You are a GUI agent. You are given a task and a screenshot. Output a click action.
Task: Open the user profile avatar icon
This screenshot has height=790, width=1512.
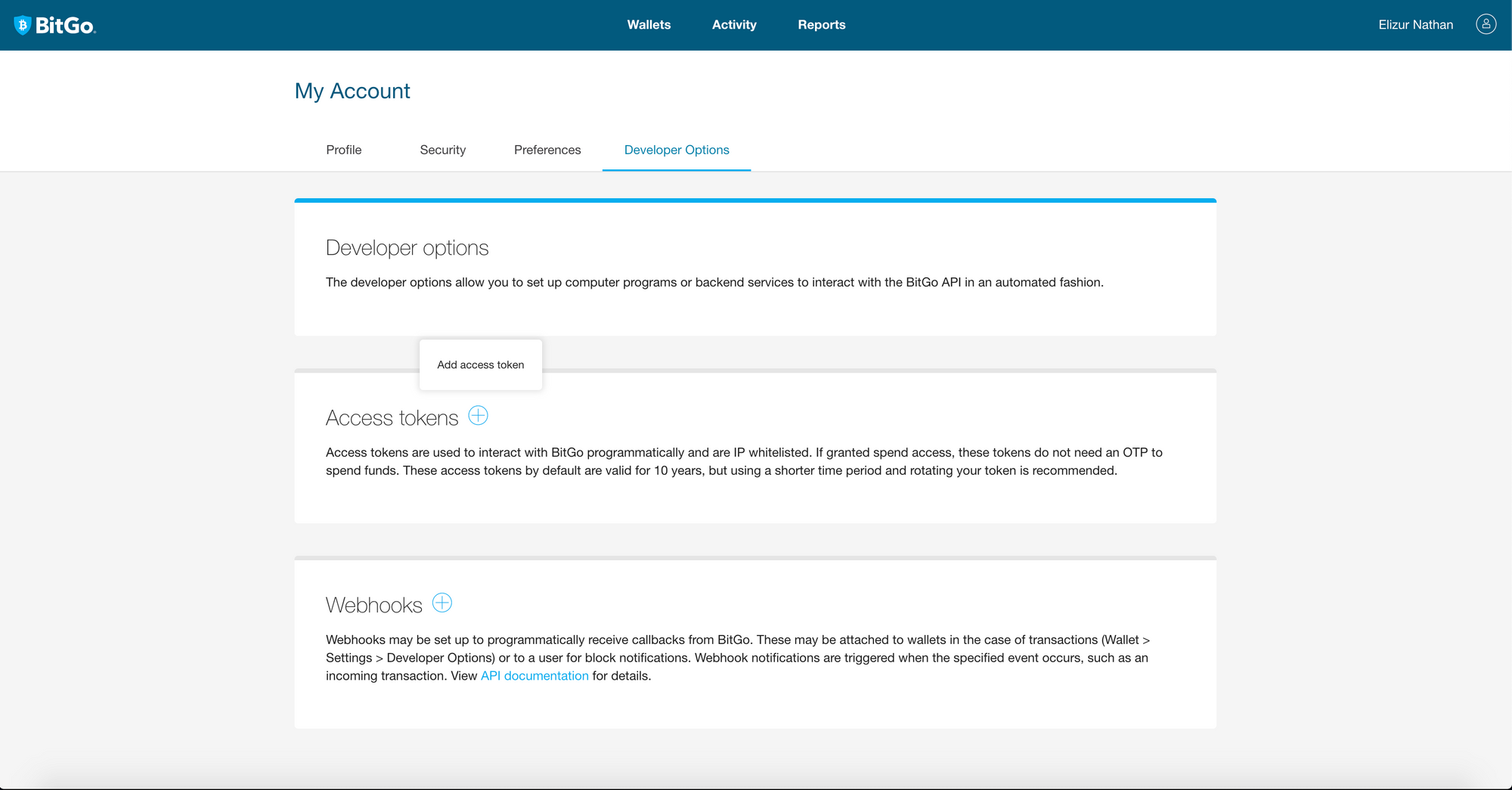(x=1486, y=24)
